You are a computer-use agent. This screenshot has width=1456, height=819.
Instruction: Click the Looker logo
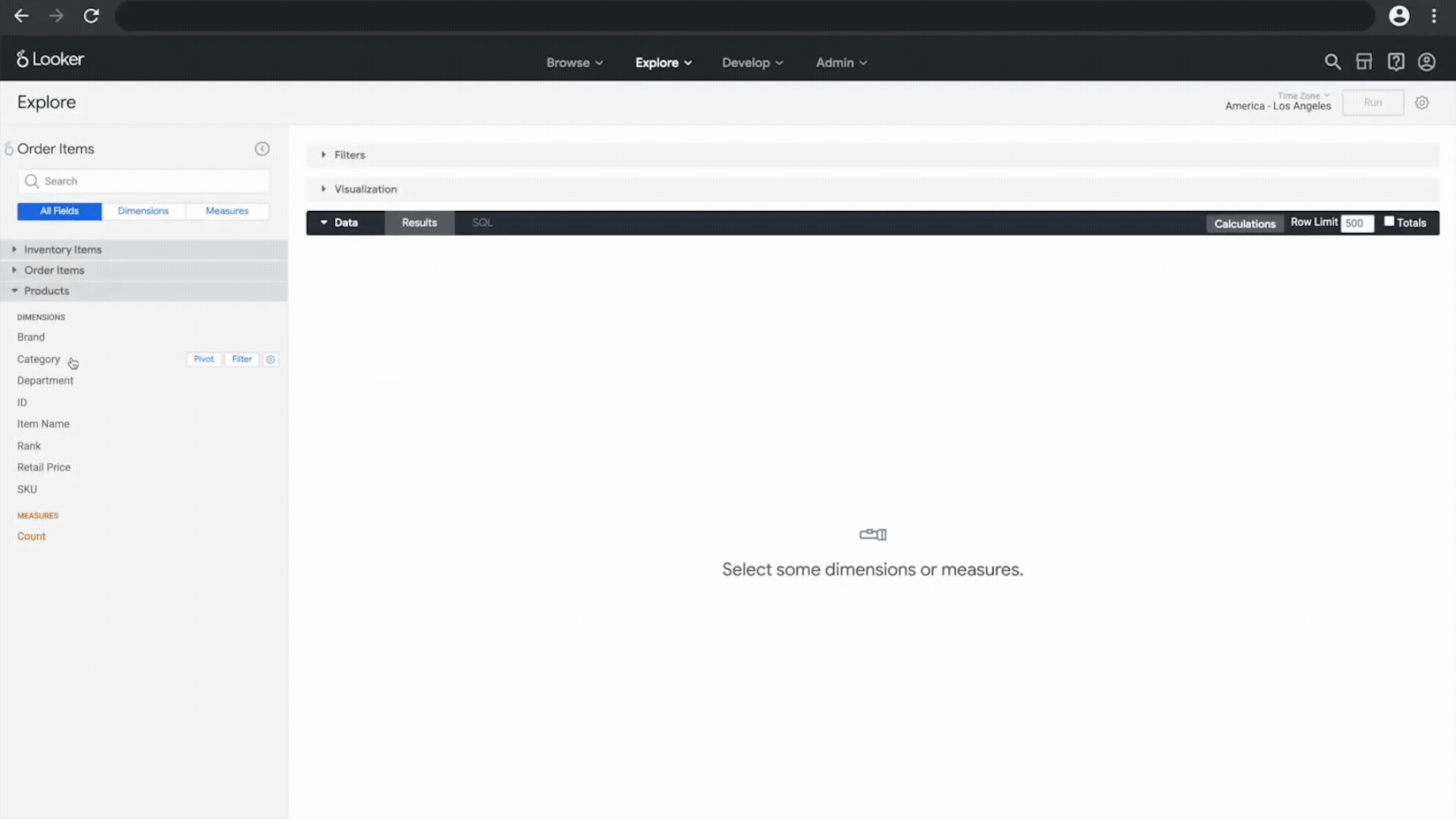pyautogui.click(x=51, y=59)
